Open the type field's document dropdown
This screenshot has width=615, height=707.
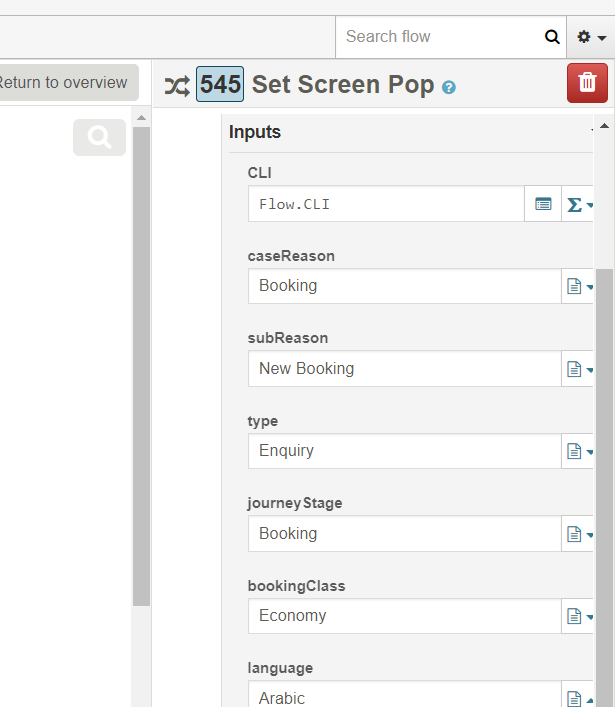(x=579, y=451)
